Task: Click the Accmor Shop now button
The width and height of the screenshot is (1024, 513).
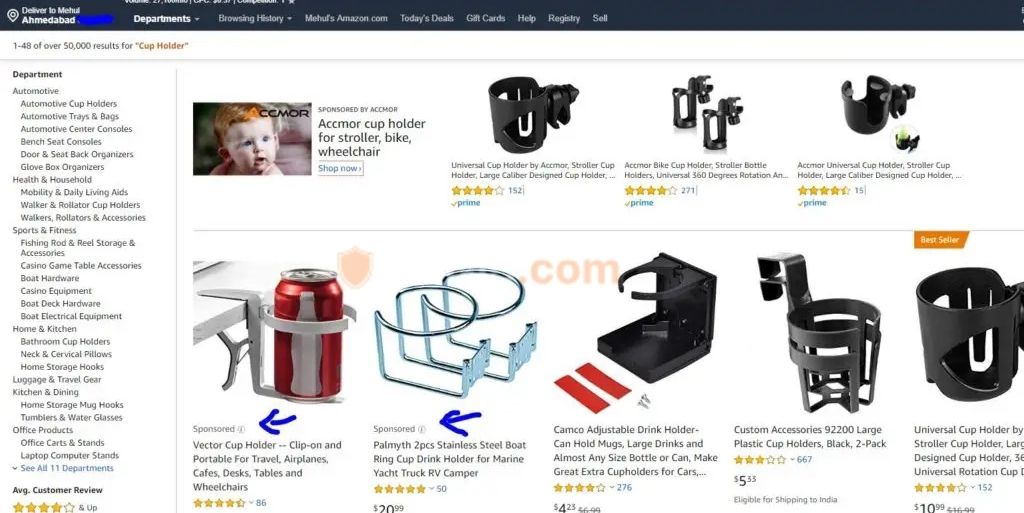Action: 340,168
